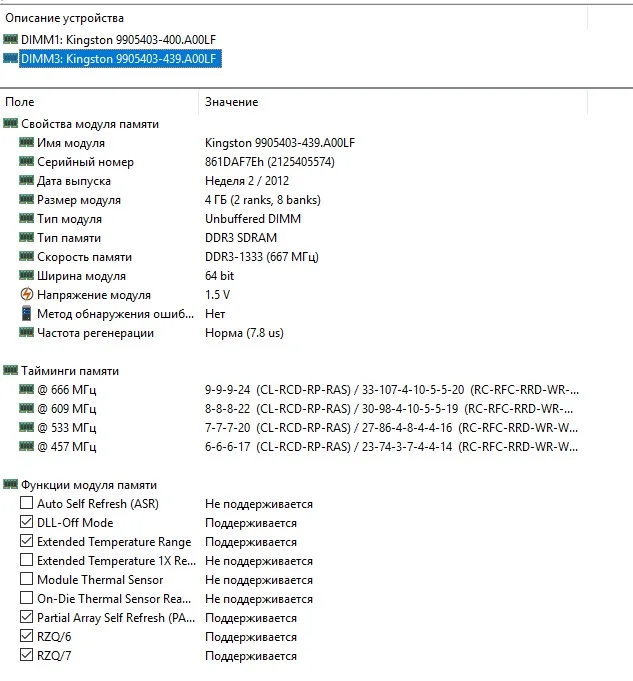The width and height of the screenshot is (633, 681).
Task: Click the module name value Kingston 9905403-439.A00LF
Action: 280,143
